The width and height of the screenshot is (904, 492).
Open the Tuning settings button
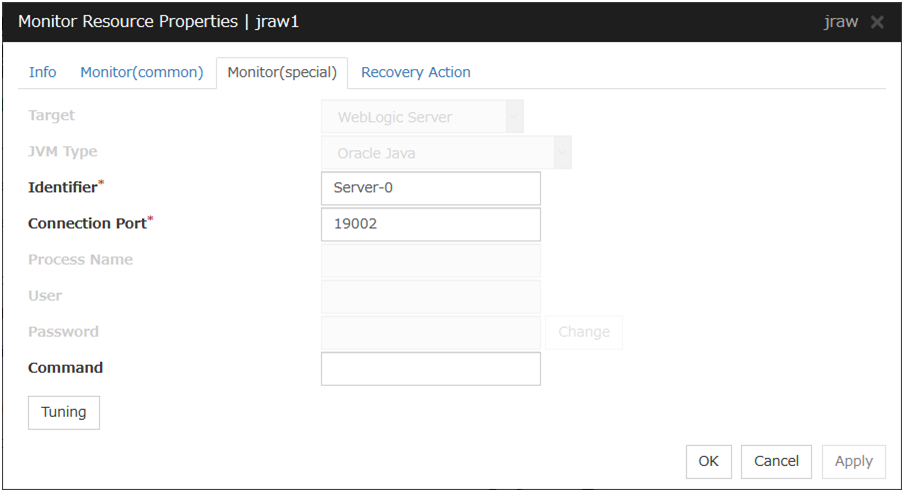pyautogui.click(x=64, y=412)
